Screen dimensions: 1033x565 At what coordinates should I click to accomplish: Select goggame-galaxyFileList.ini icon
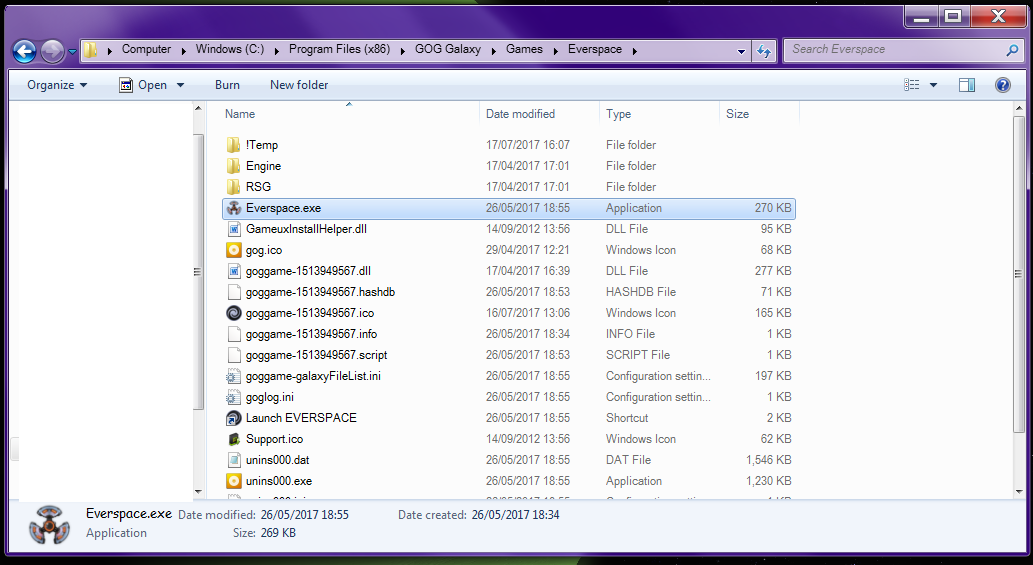tap(233, 377)
